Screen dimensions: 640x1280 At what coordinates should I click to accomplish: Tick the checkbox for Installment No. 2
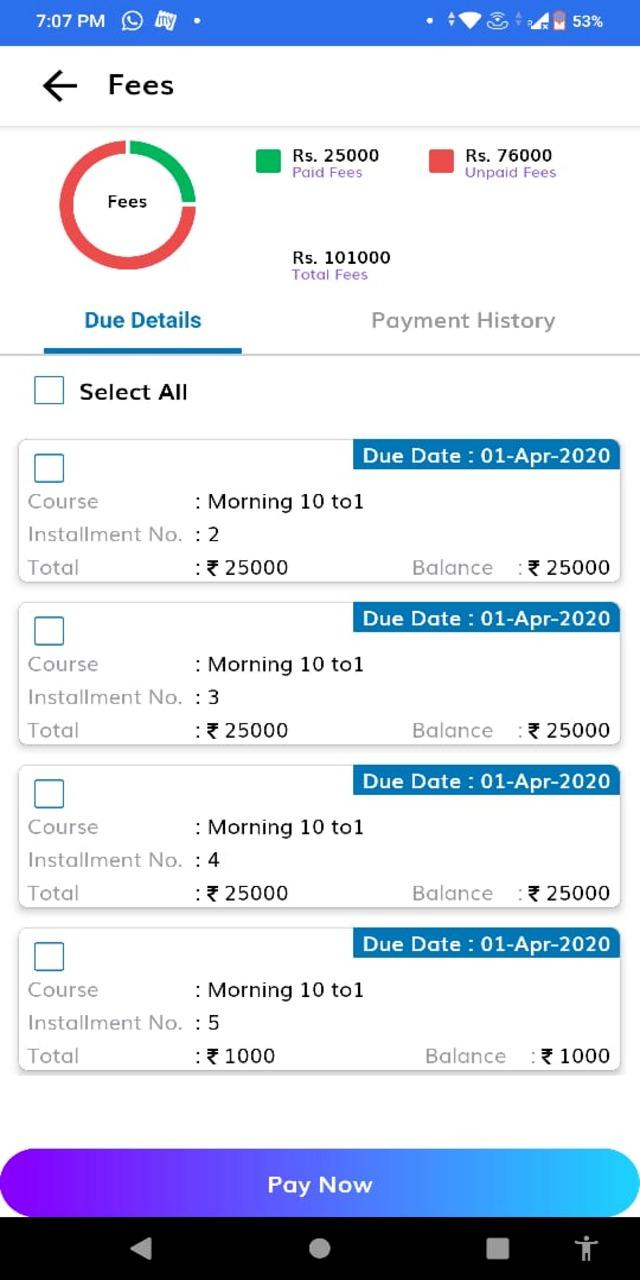pos(49,468)
